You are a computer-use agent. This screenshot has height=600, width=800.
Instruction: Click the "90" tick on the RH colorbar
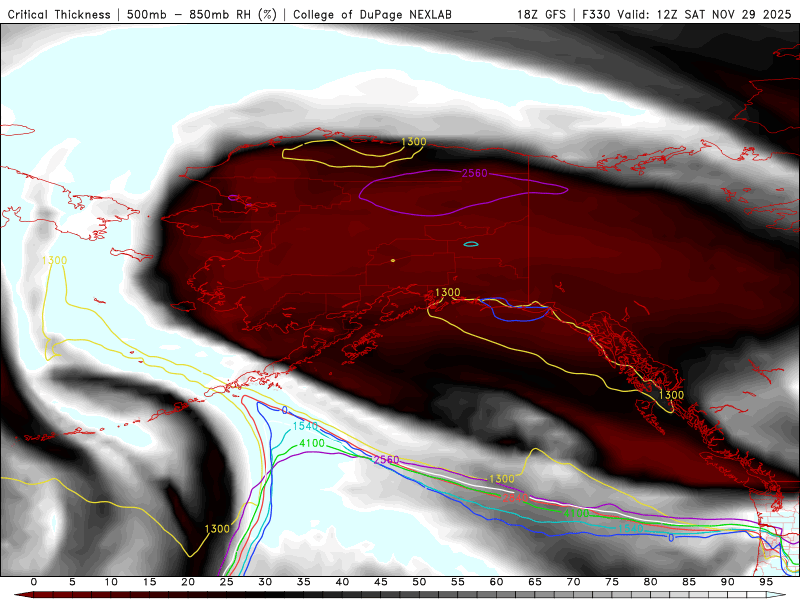coord(727,582)
